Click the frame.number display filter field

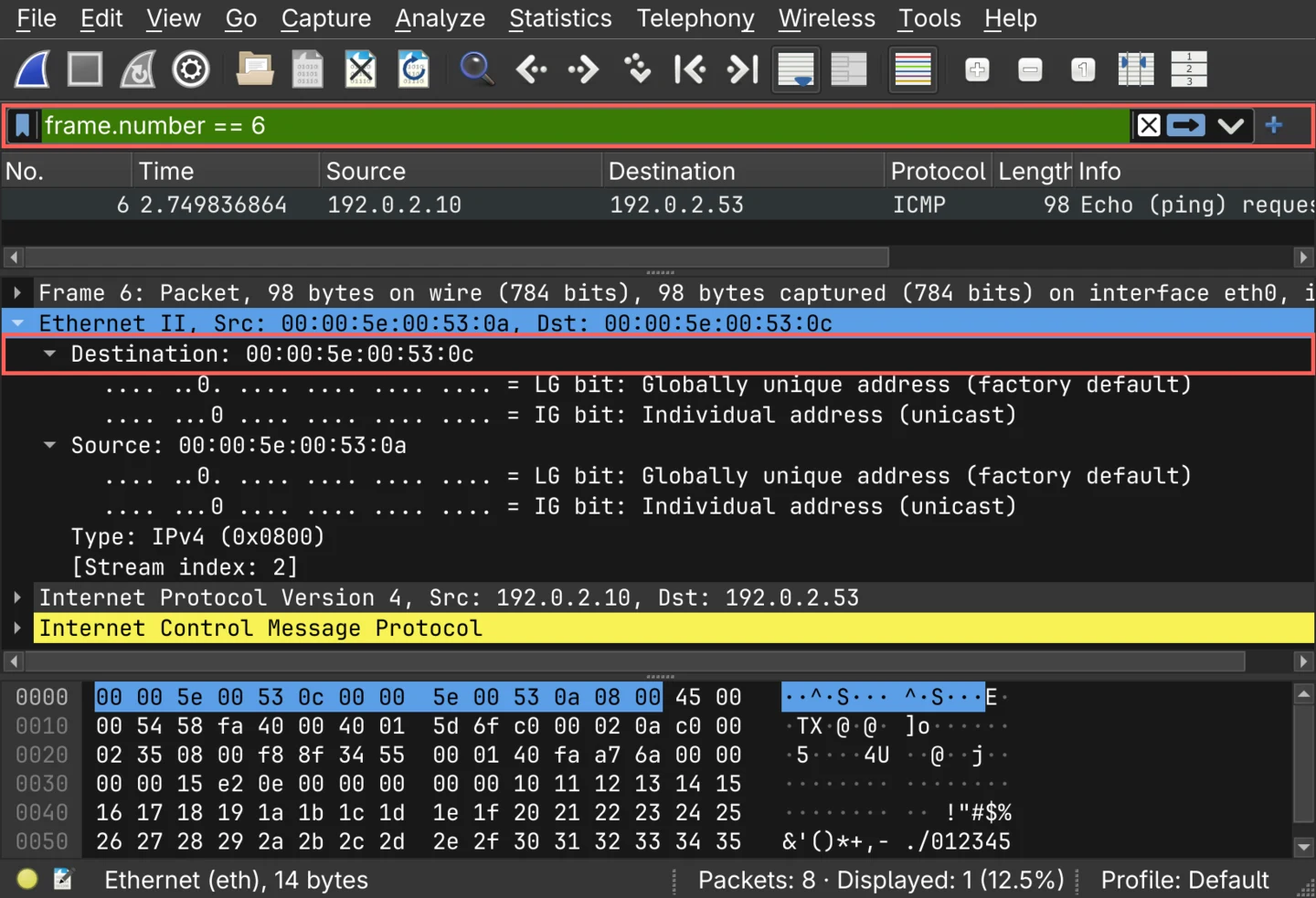585,126
